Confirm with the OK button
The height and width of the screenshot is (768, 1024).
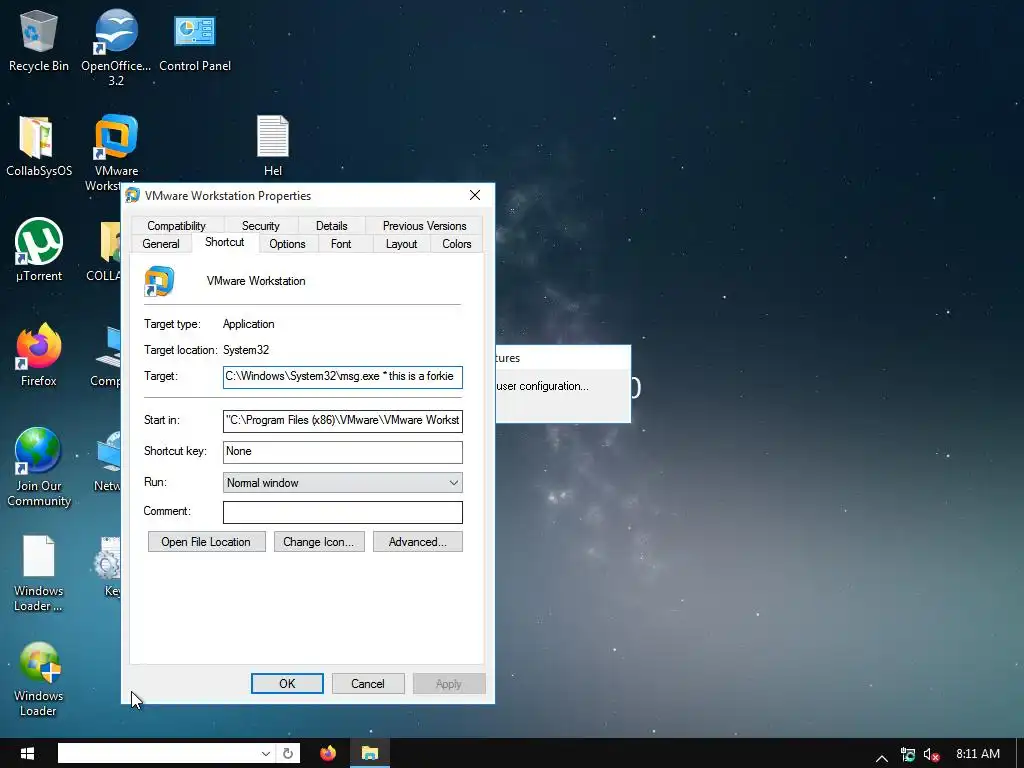[x=287, y=684]
